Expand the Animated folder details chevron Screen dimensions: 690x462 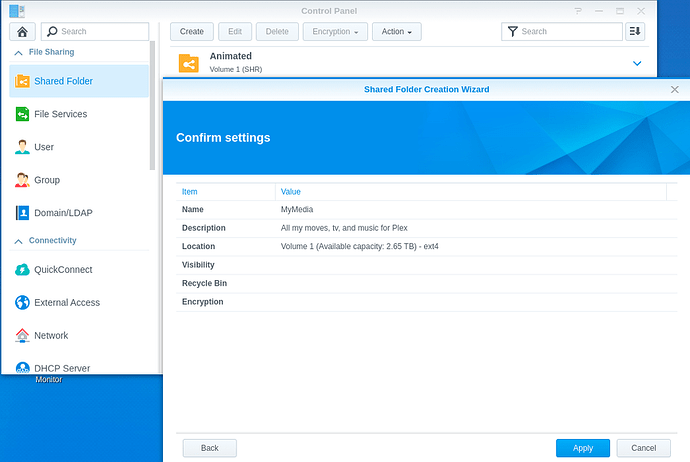(637, 63)
